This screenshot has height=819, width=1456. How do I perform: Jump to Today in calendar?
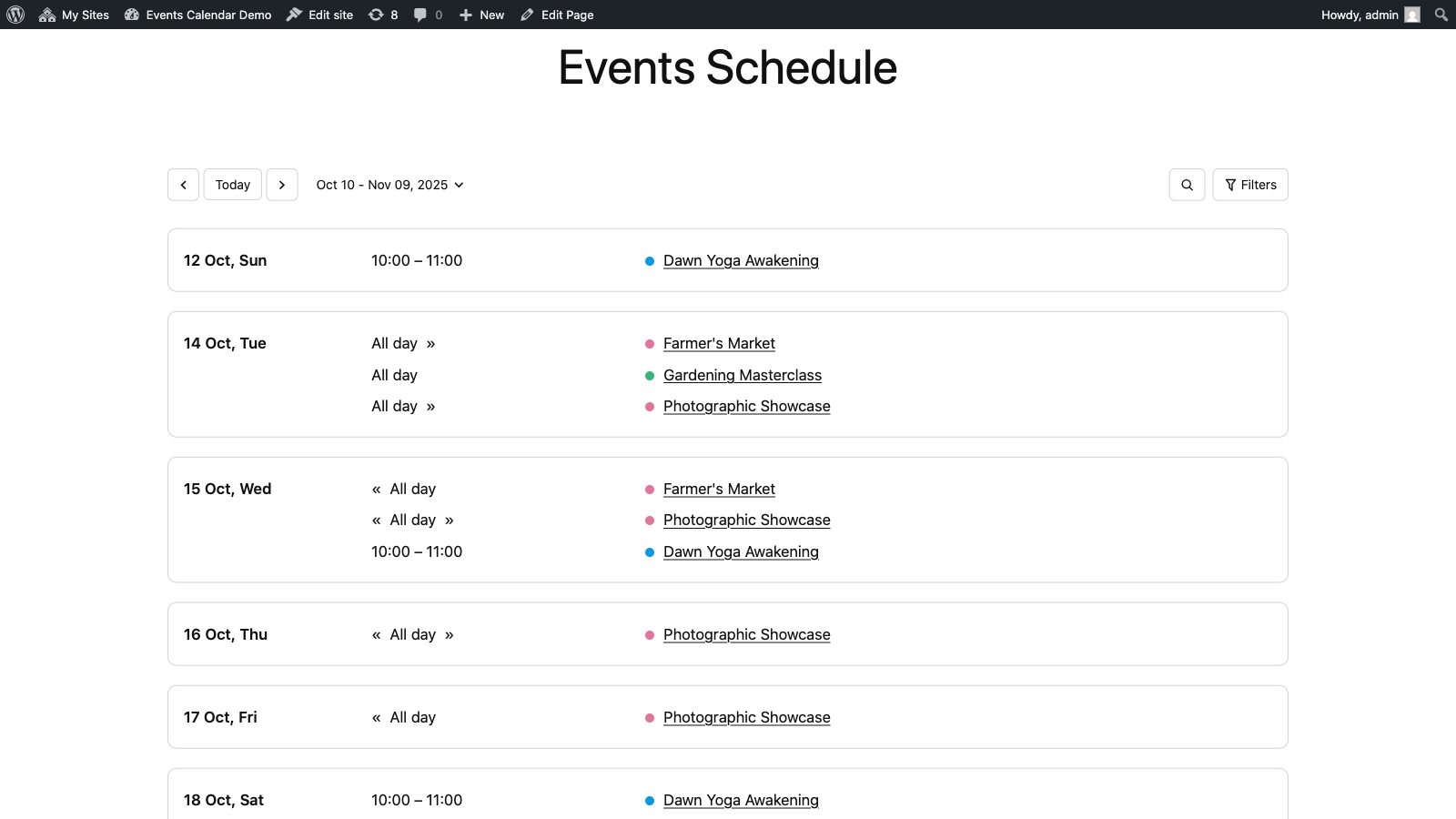click(233, 185)
